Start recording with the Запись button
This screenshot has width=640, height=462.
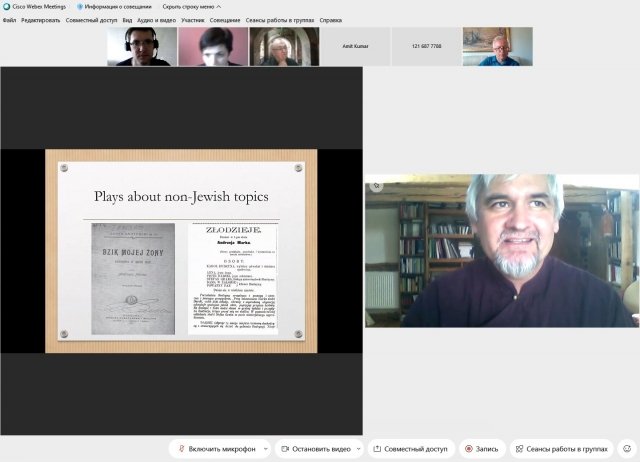coord(482,449)
